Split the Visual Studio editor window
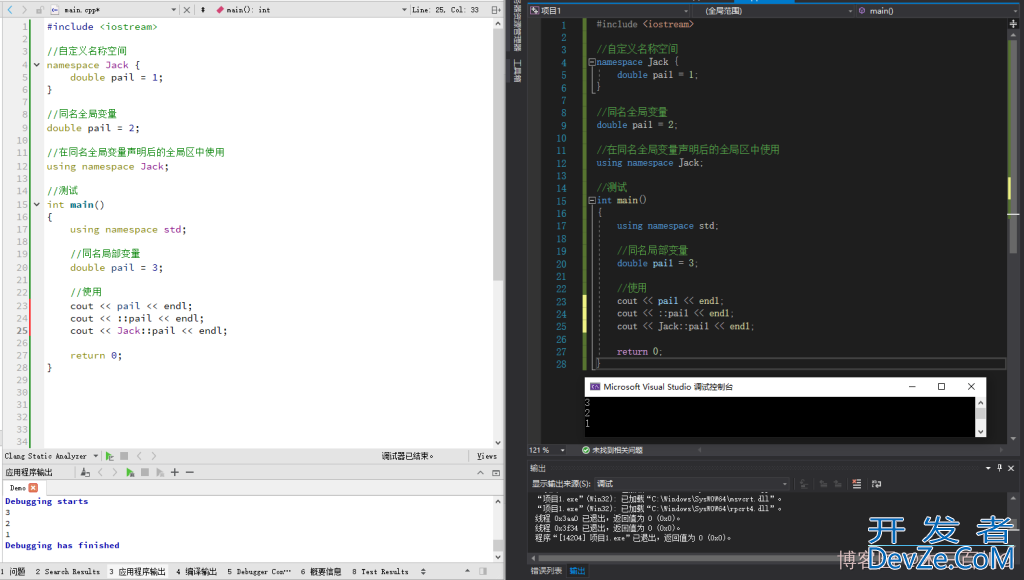Image resolution: width=1024 pixels, height=580 pixels. 1013,24
